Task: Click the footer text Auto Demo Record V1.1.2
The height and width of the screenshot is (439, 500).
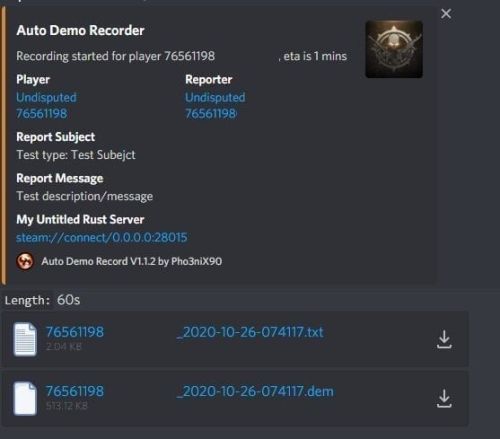Action: tap(98, 261)
